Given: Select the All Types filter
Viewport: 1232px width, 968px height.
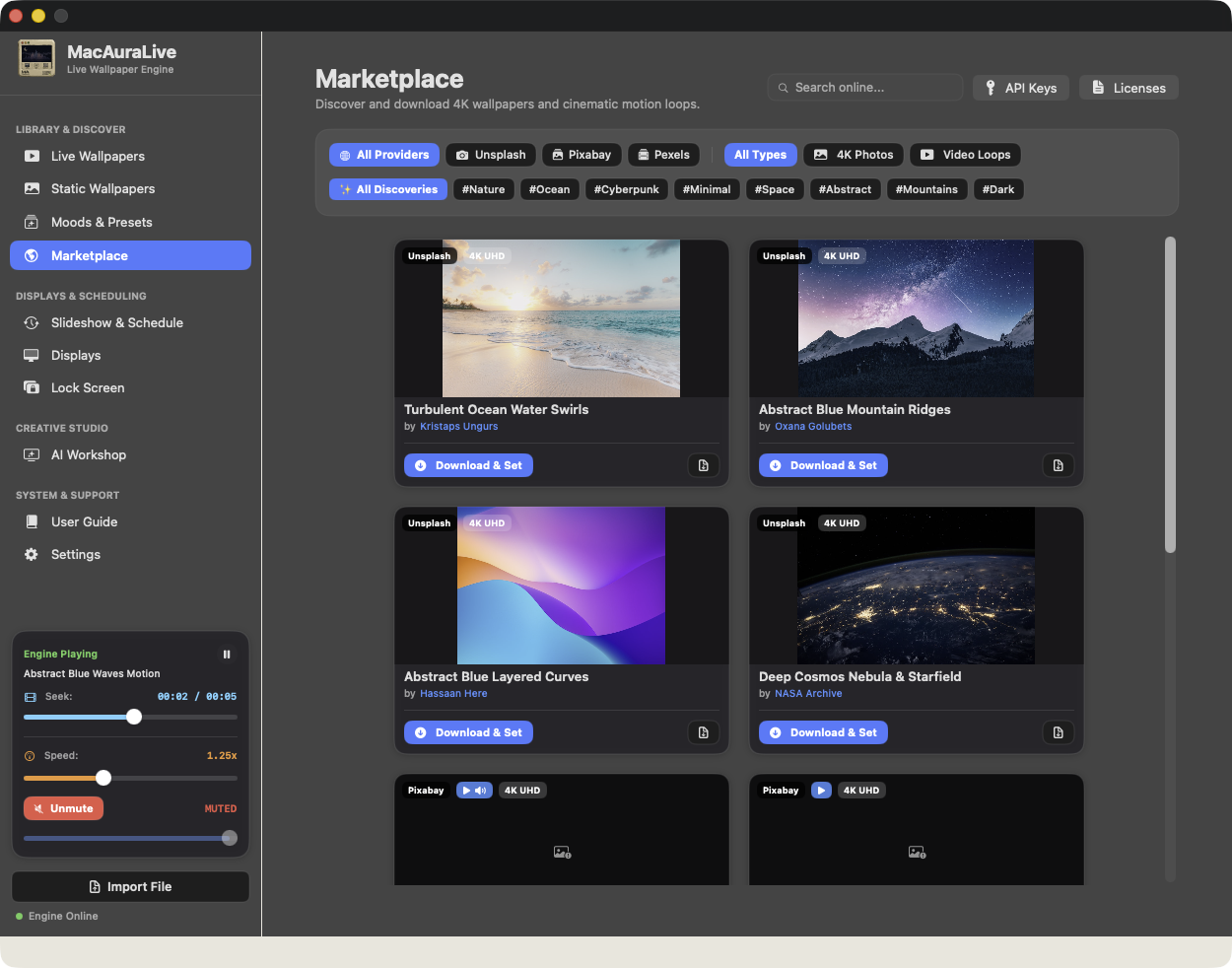Looking at the screenshot, I should point(760,155).
